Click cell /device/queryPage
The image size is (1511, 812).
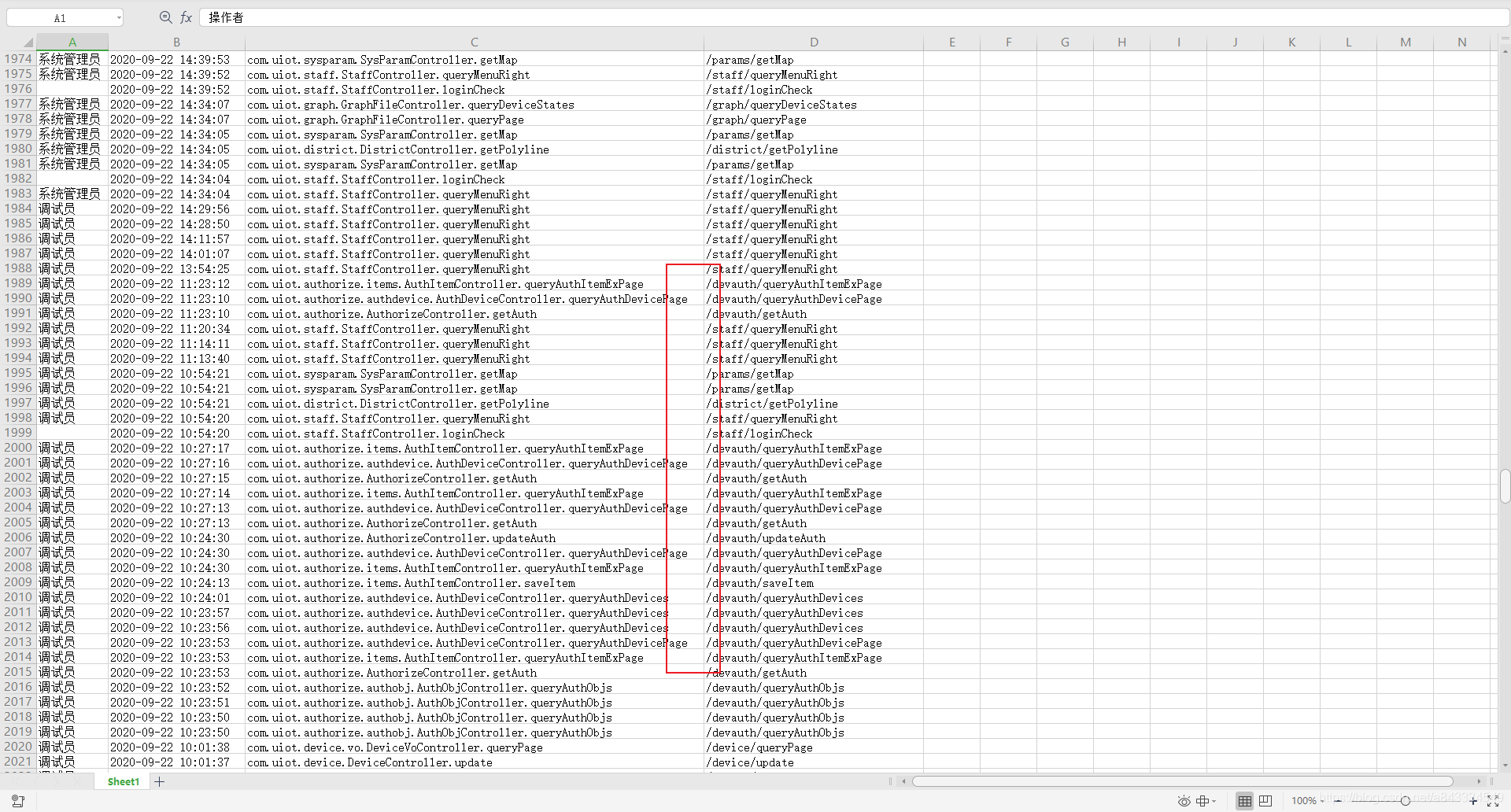[814, 747]
